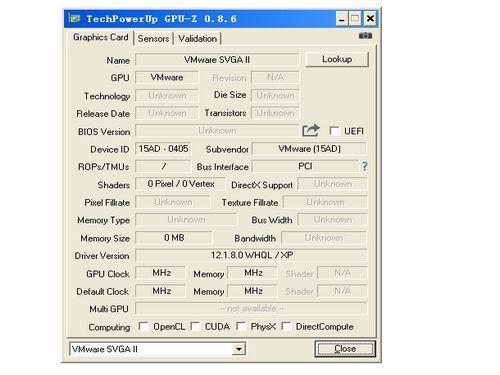The image size is (500, 375).
Task: Click the Subvendor field VMware (15AD)
Action: (x=309, y=149)
